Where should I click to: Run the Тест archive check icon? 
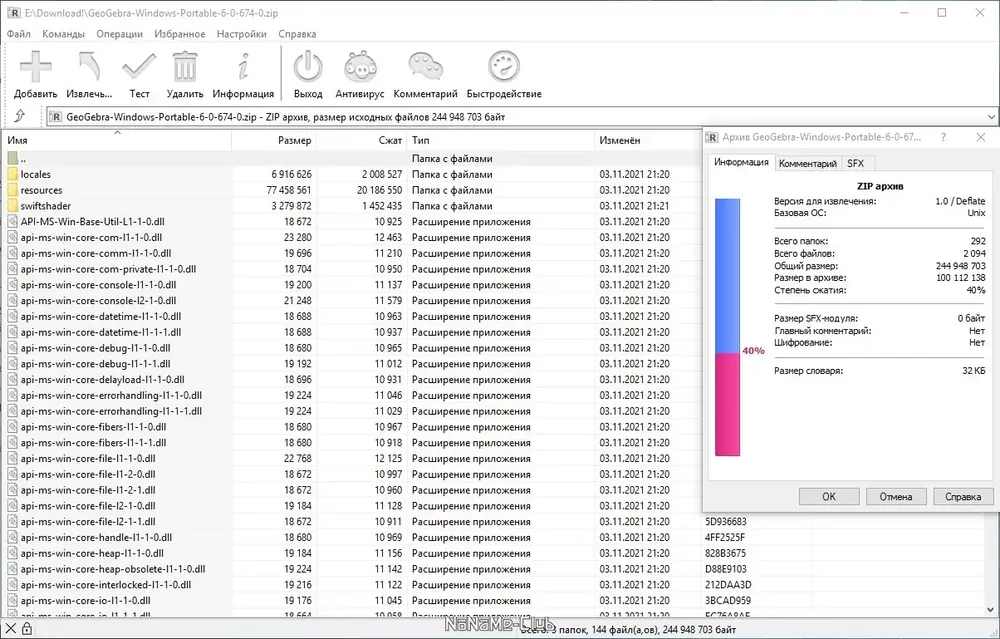pyautogui.click(x=139, y=67)
